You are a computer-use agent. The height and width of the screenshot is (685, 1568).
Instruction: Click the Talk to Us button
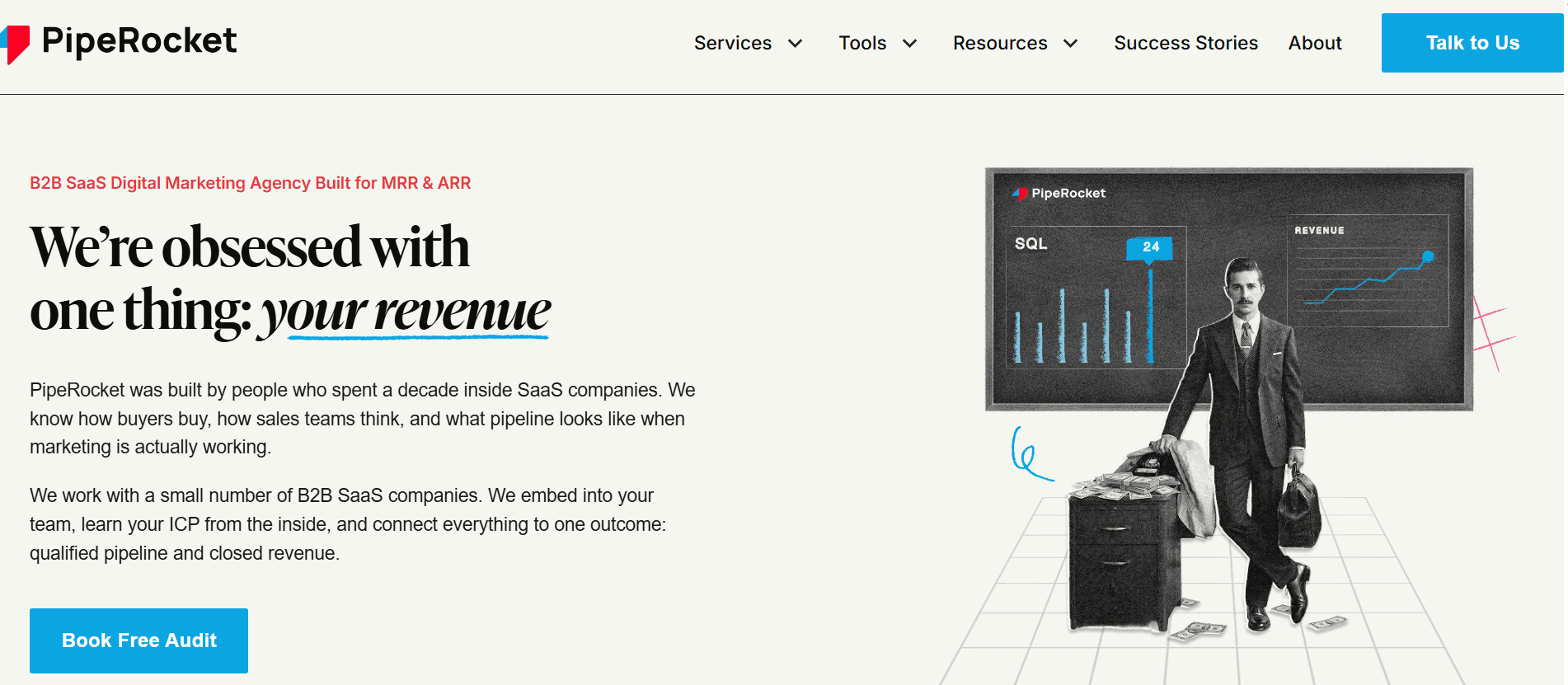[1472, 43]
